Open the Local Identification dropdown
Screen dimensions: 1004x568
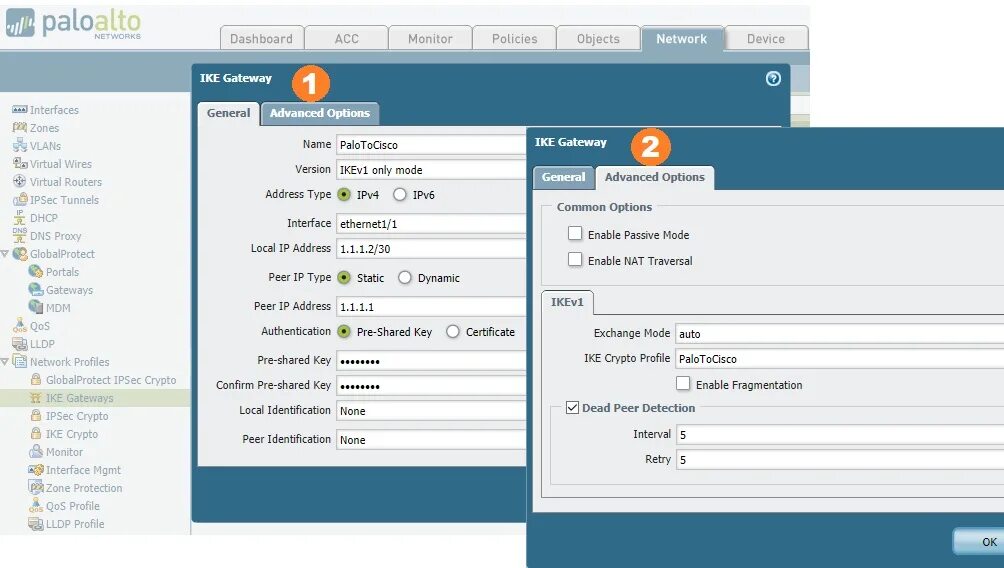431,410
